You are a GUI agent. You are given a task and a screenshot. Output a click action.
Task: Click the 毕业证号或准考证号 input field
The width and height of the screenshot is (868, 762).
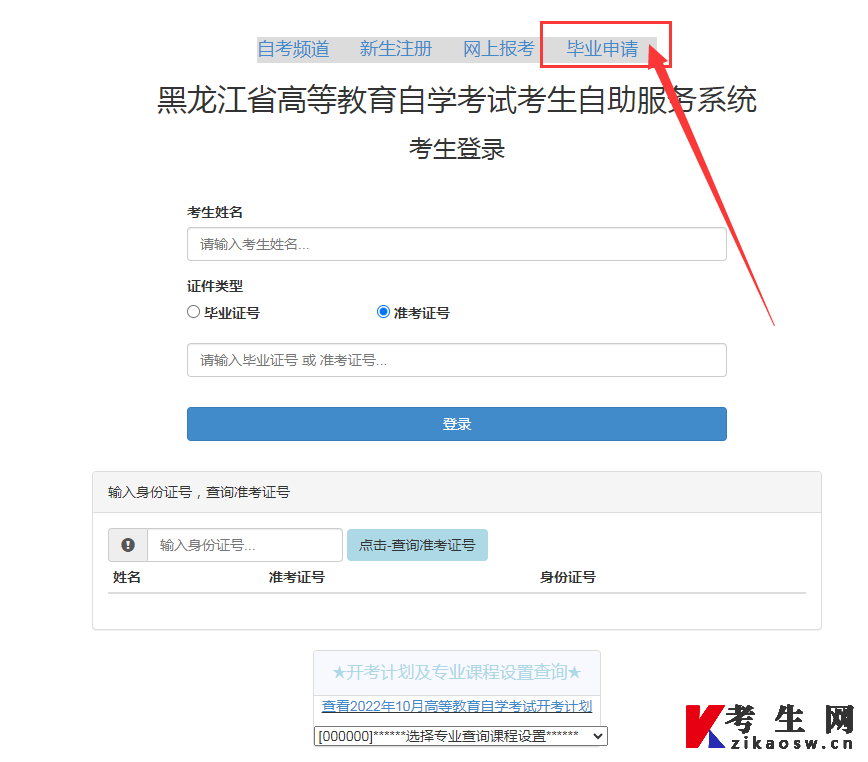(456, 360)
